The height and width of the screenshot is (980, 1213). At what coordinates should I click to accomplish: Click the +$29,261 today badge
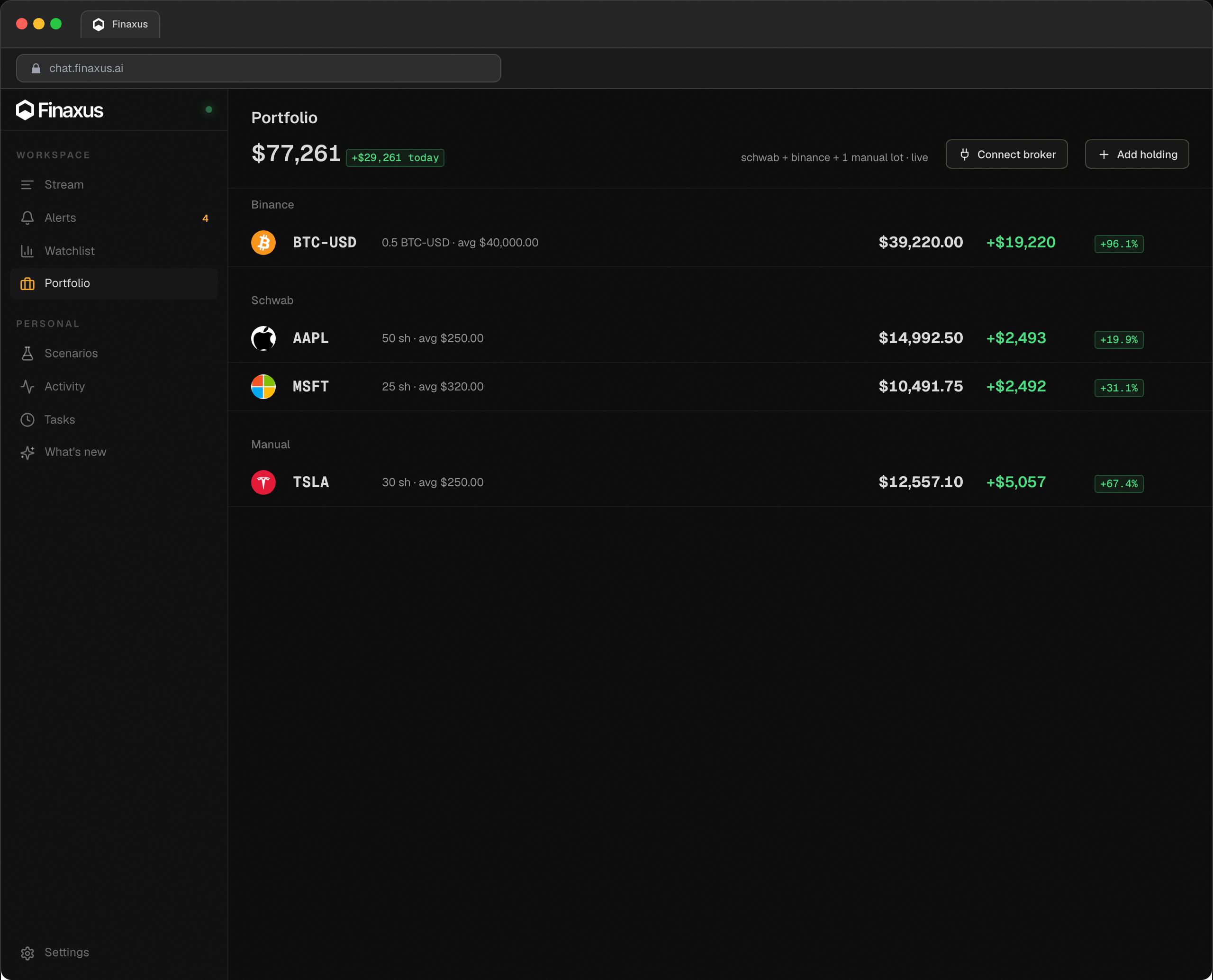(395, 157)
